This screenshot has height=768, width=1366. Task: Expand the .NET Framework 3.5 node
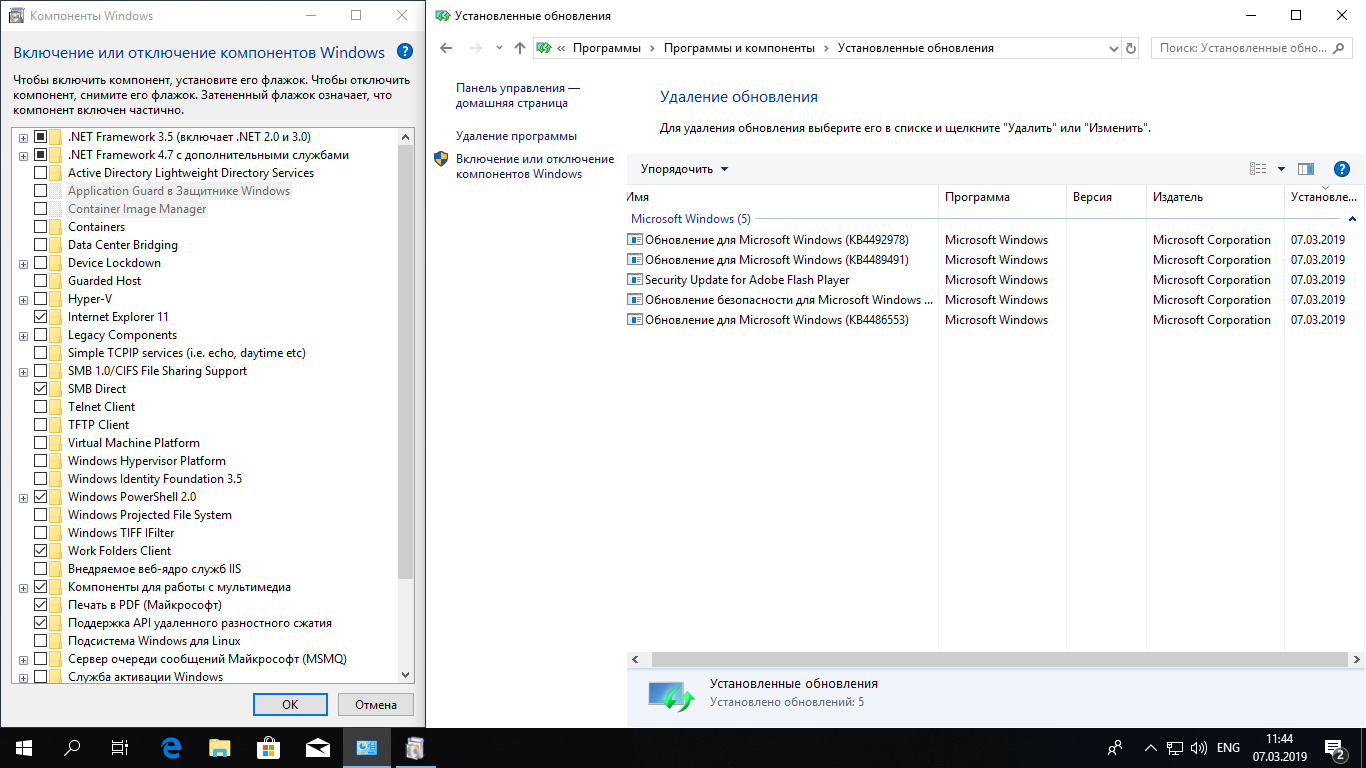click(23, 137)
